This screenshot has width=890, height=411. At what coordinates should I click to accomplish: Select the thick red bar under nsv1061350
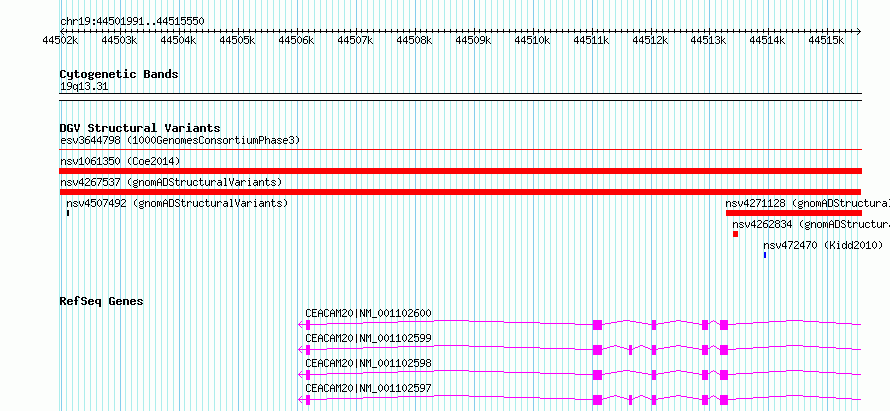point(461,171)
